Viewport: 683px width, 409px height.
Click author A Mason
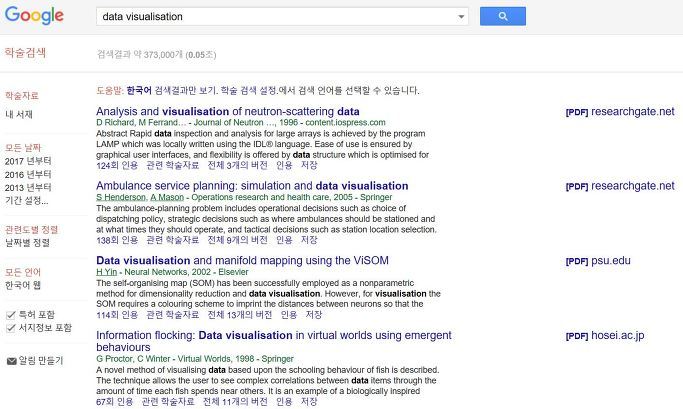point(167,197)
